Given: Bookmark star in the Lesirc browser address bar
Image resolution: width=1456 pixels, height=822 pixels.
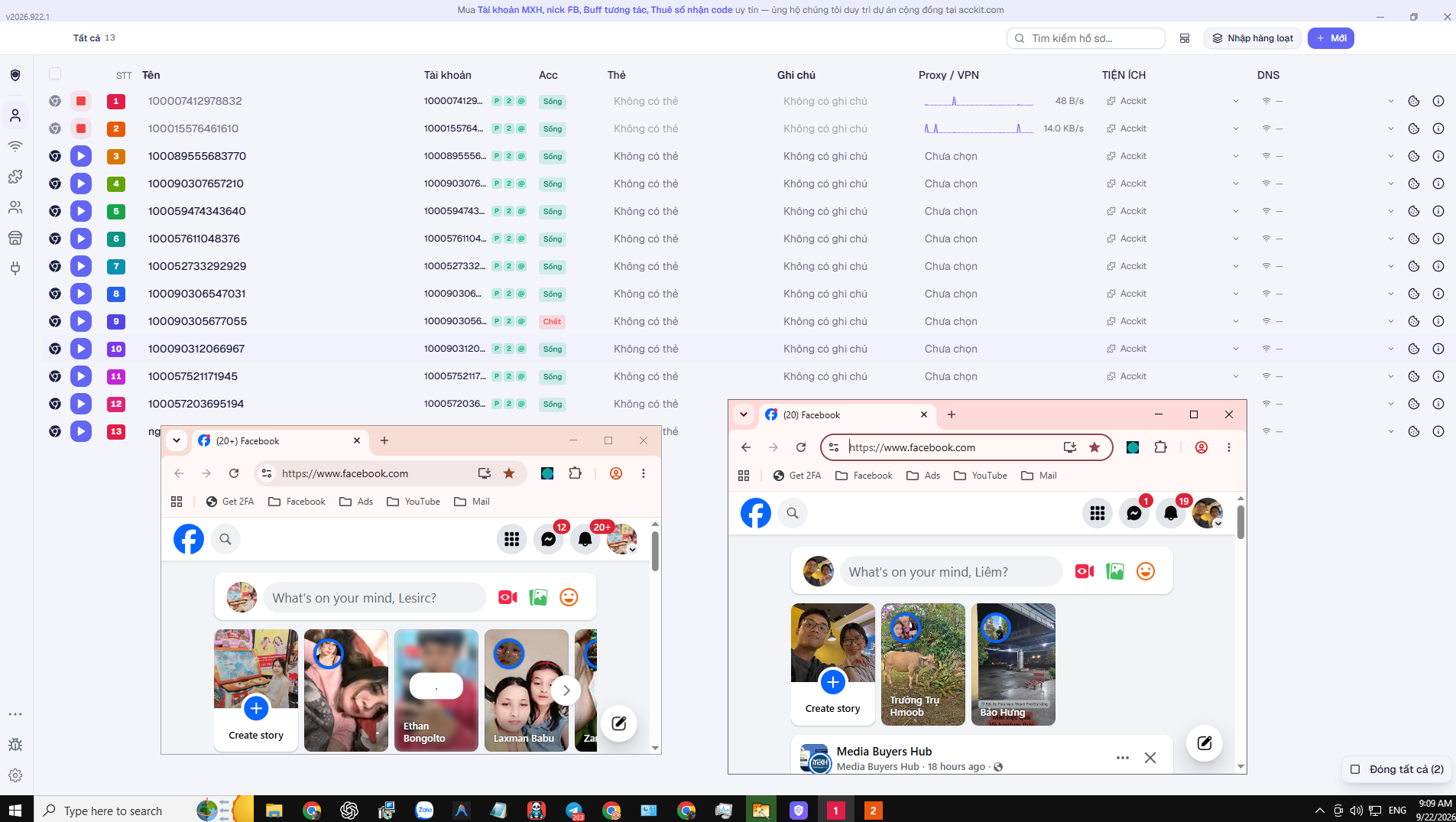Looking at the screenshot, I should pyautogui.click(x=509, y=473).
